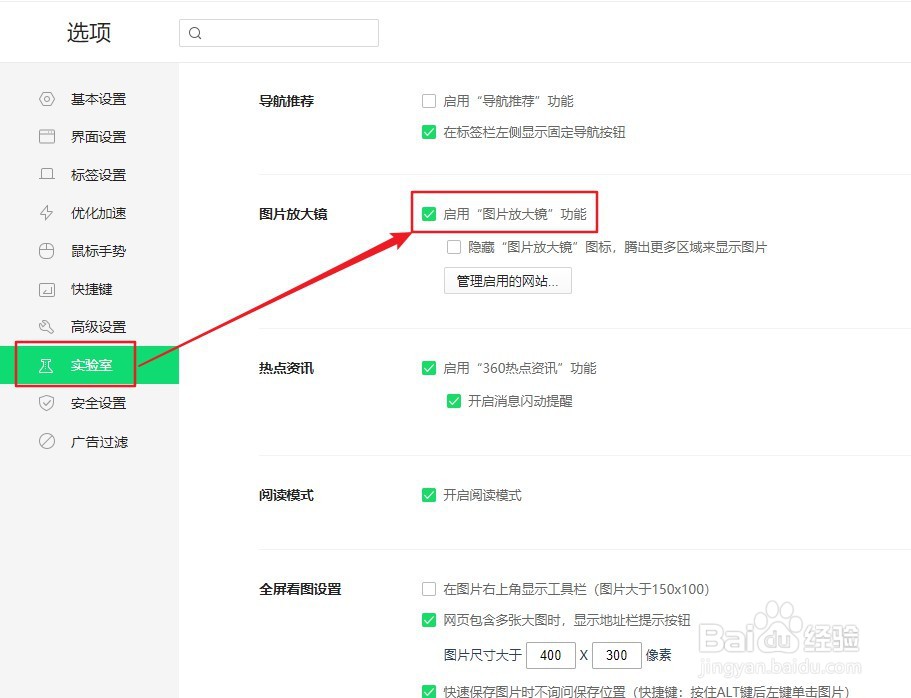Image resolution: width=911 pixels, height=698 pixels.
Task: Click the 阅读模式 section heading
Action: click(x=286, y=495)
